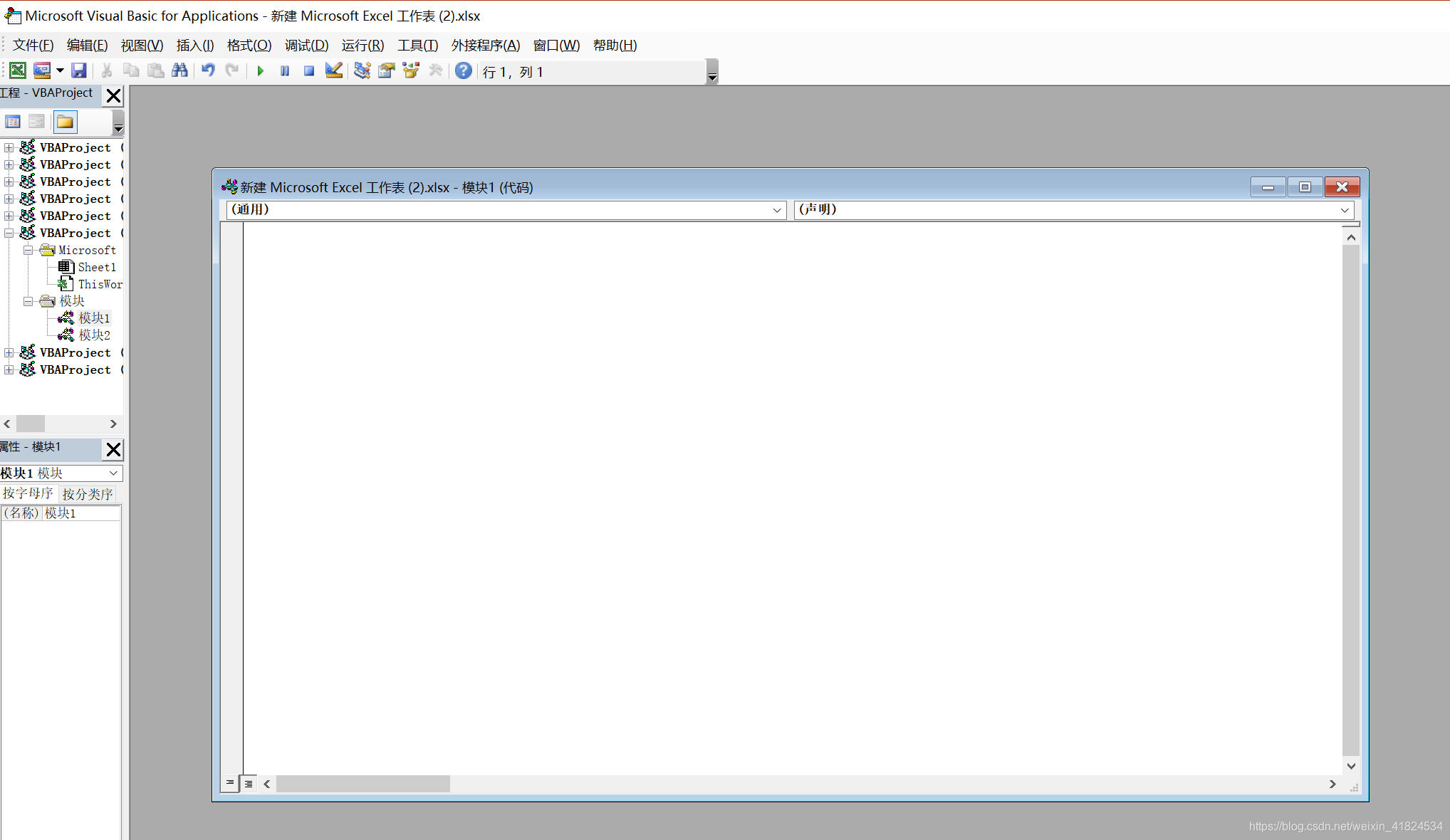The width and height of the screenshot is (1450, 840).
Task: Select 模块2 in project tree
Action: [94, 335]
